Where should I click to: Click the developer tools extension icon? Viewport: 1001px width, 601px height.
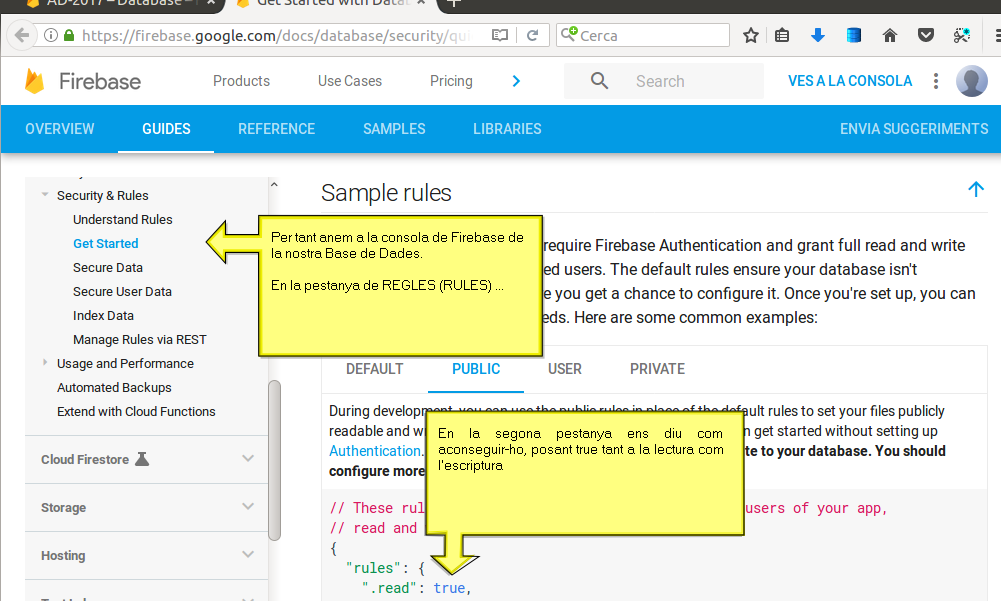(961, 35)
